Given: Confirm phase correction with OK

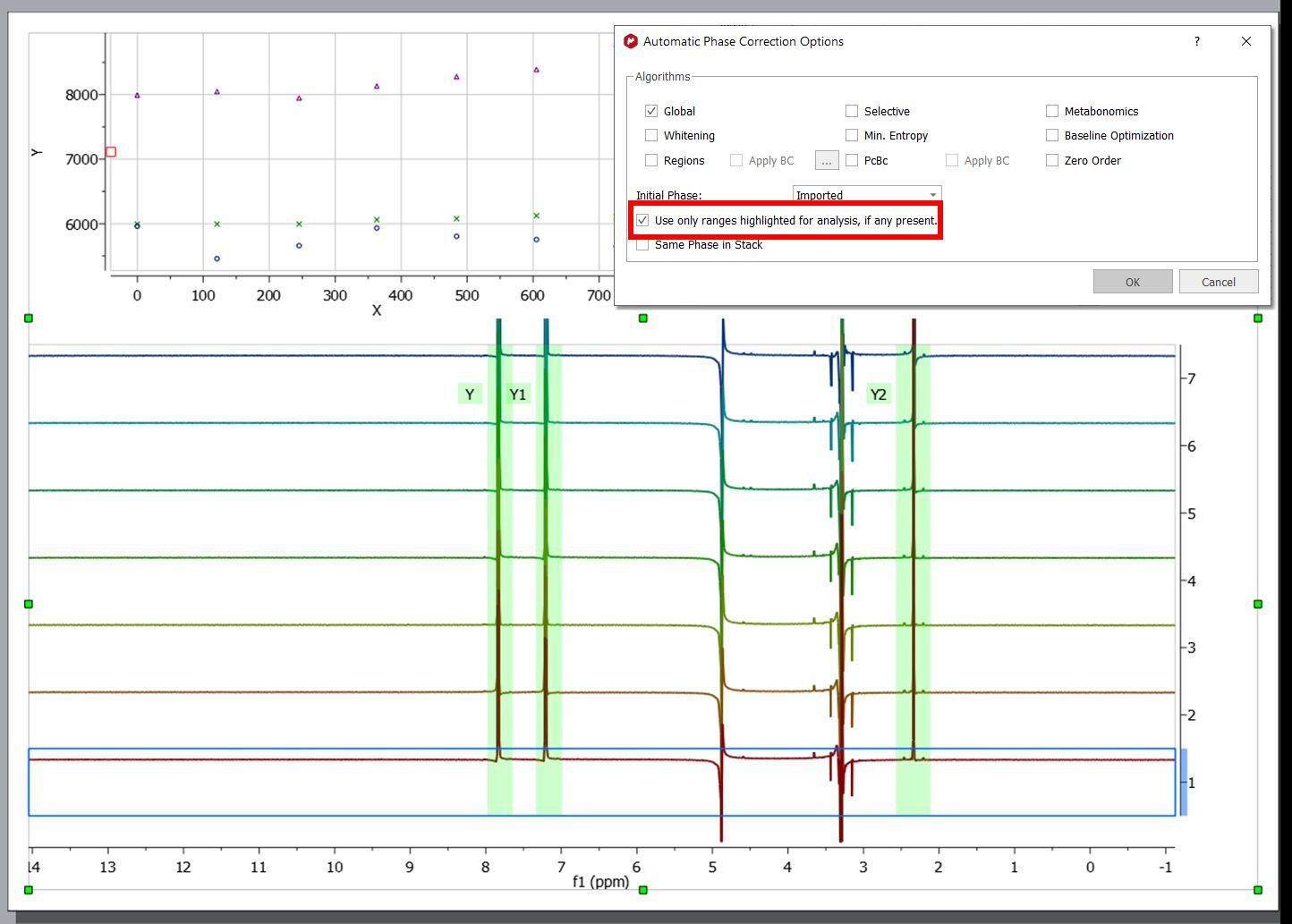Looking at the screenshot, I should [x=1133, y=282].
